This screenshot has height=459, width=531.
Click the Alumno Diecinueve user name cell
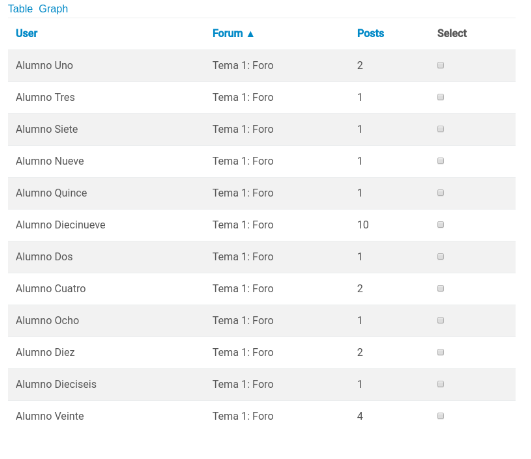click(x=60, y=225)
